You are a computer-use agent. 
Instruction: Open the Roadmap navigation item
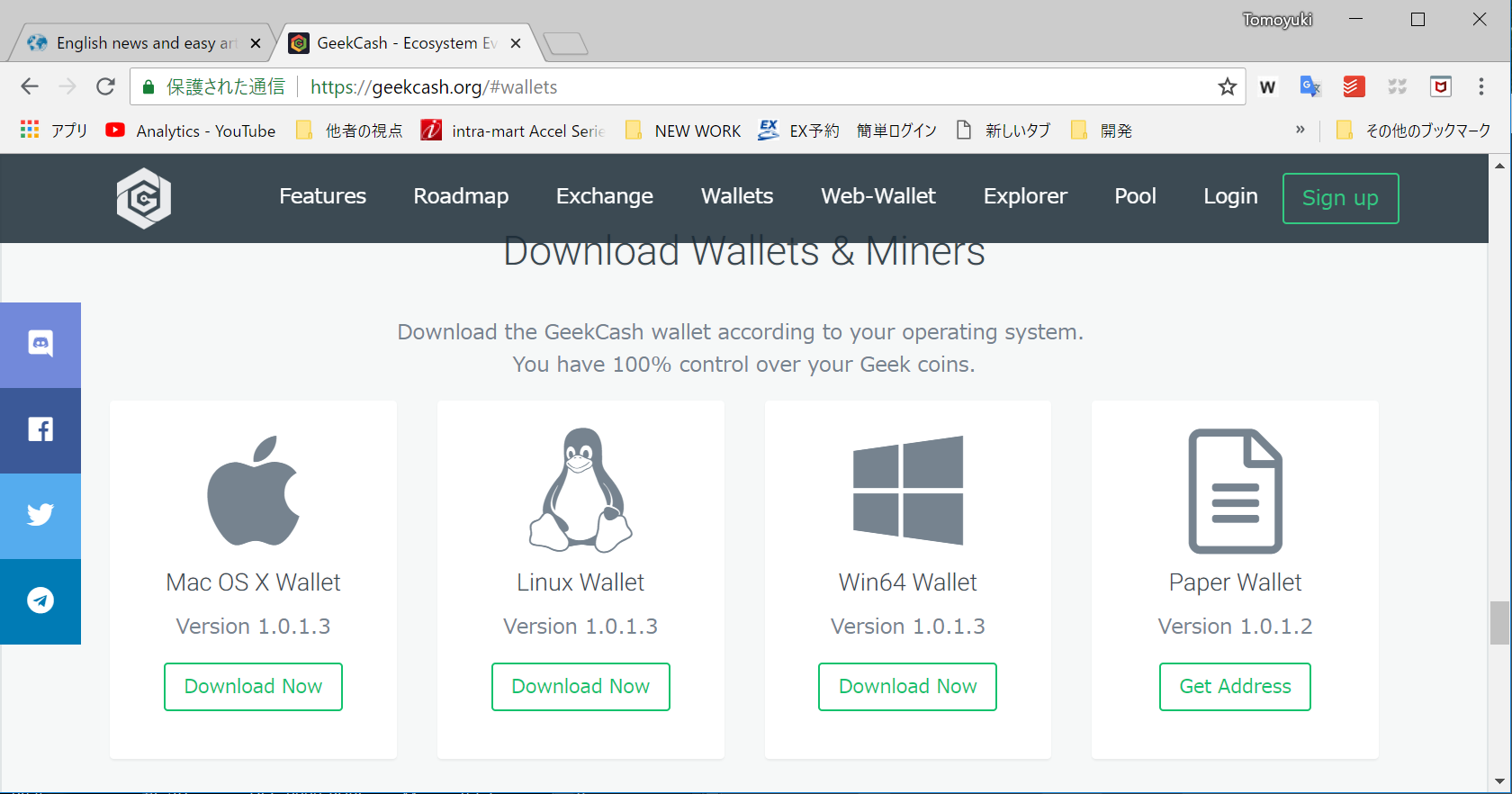click(461, 196)
